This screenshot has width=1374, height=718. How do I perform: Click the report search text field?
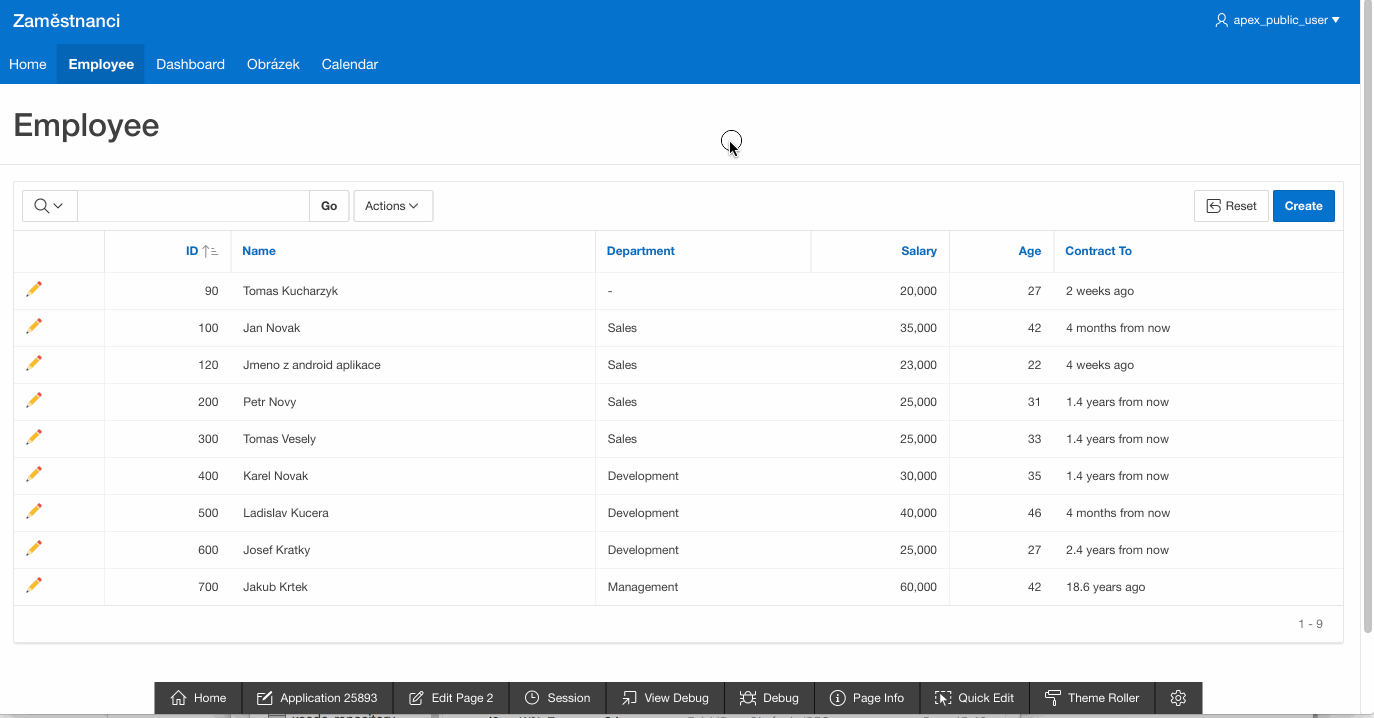pyautogui.click(x=193, y=206)
